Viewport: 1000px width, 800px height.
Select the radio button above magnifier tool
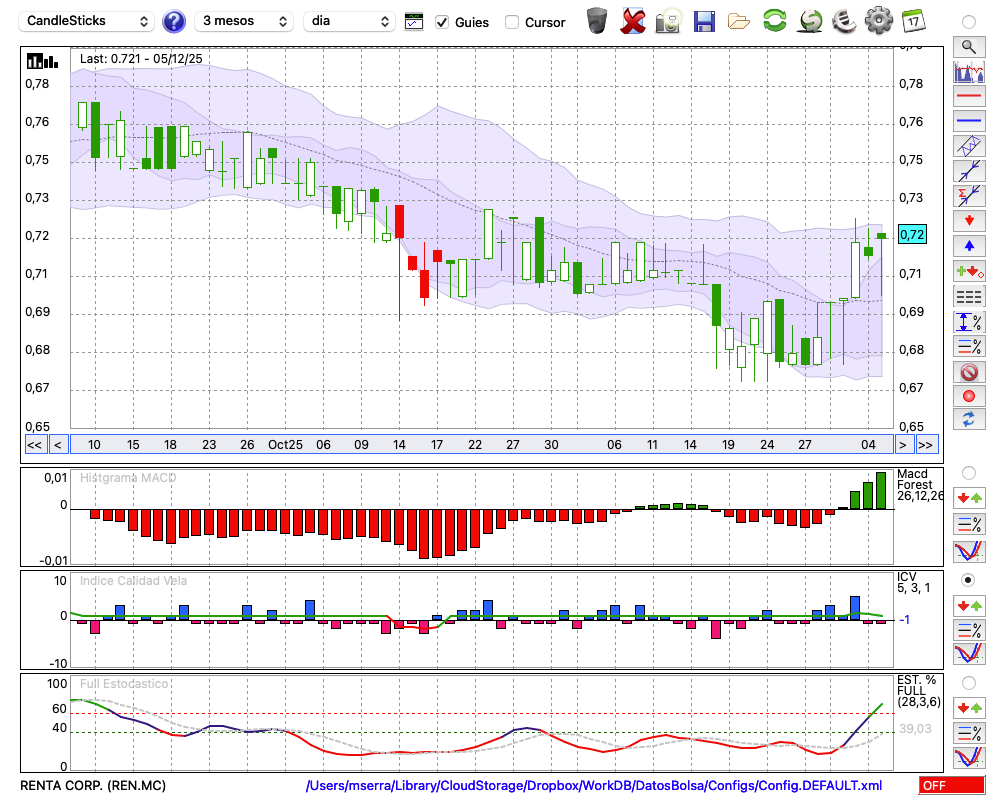pyautogui.click(x=969, y=22)
